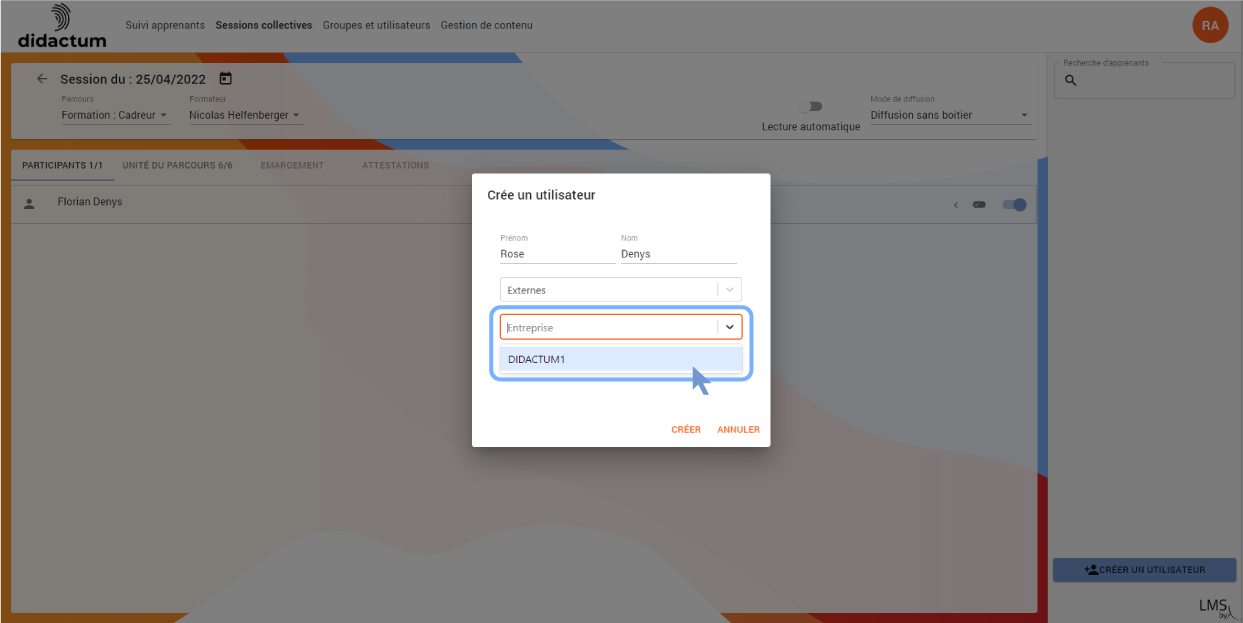Image resolution: width=1243 pixels, height=623 pixels.
Task: Switch to the PARTICIPANTS 1/1 tab
Action: pos(62,165)
